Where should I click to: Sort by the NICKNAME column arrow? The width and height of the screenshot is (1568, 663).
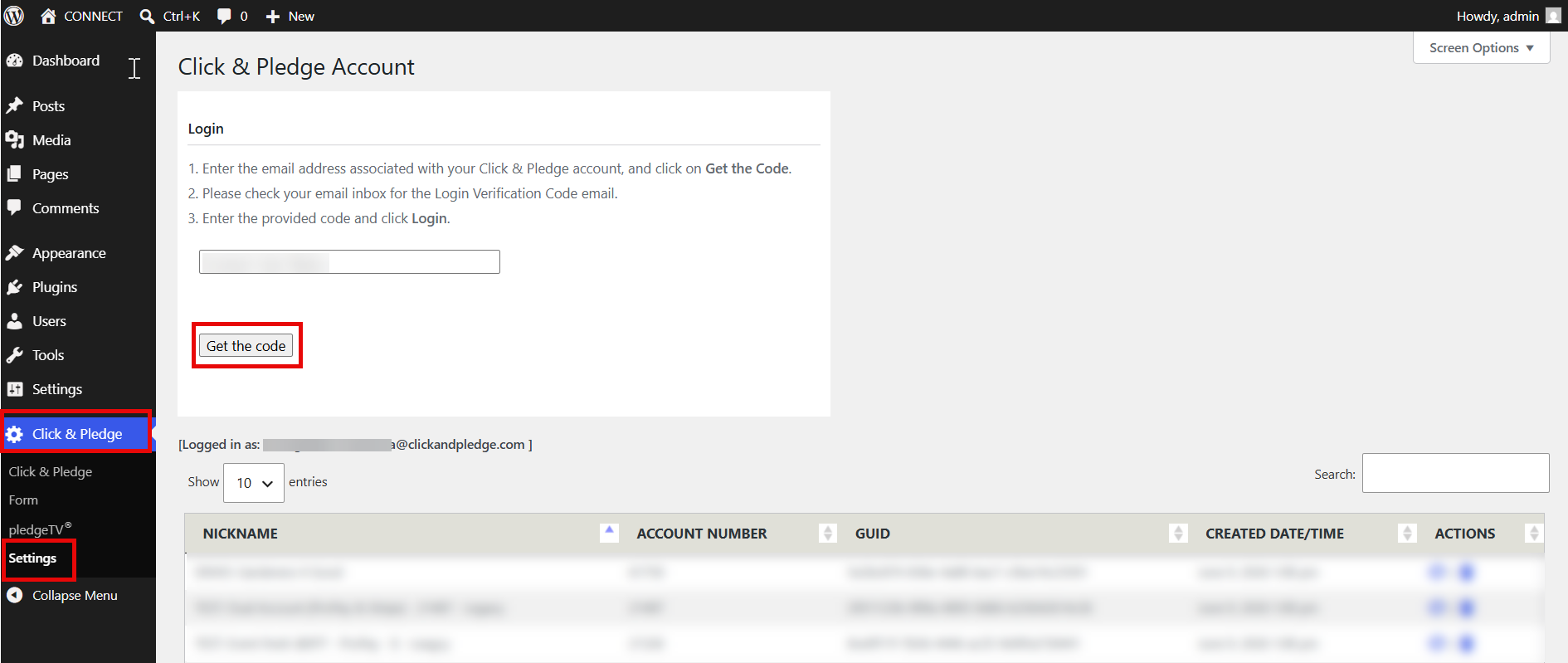click(609, 533)
